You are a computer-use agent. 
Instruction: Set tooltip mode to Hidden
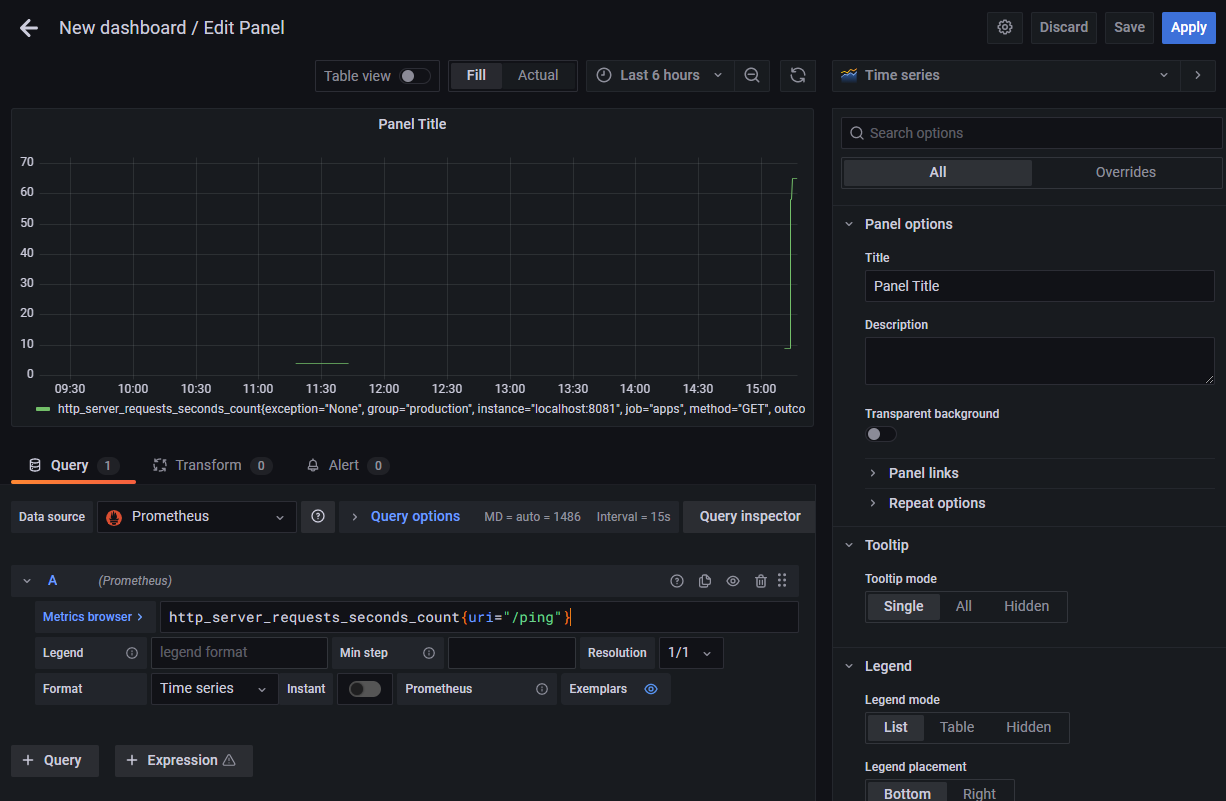pyautogui.click(x=1027, y=606)
